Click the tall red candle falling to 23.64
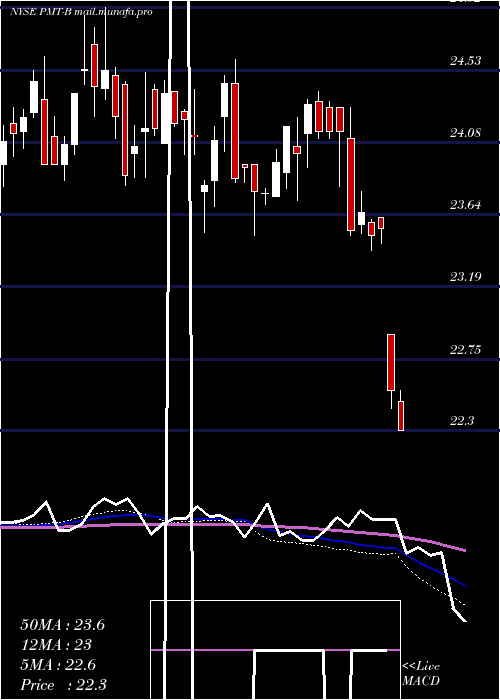The image size is (500, 700). pyautogui.click(x=351, y=184)
